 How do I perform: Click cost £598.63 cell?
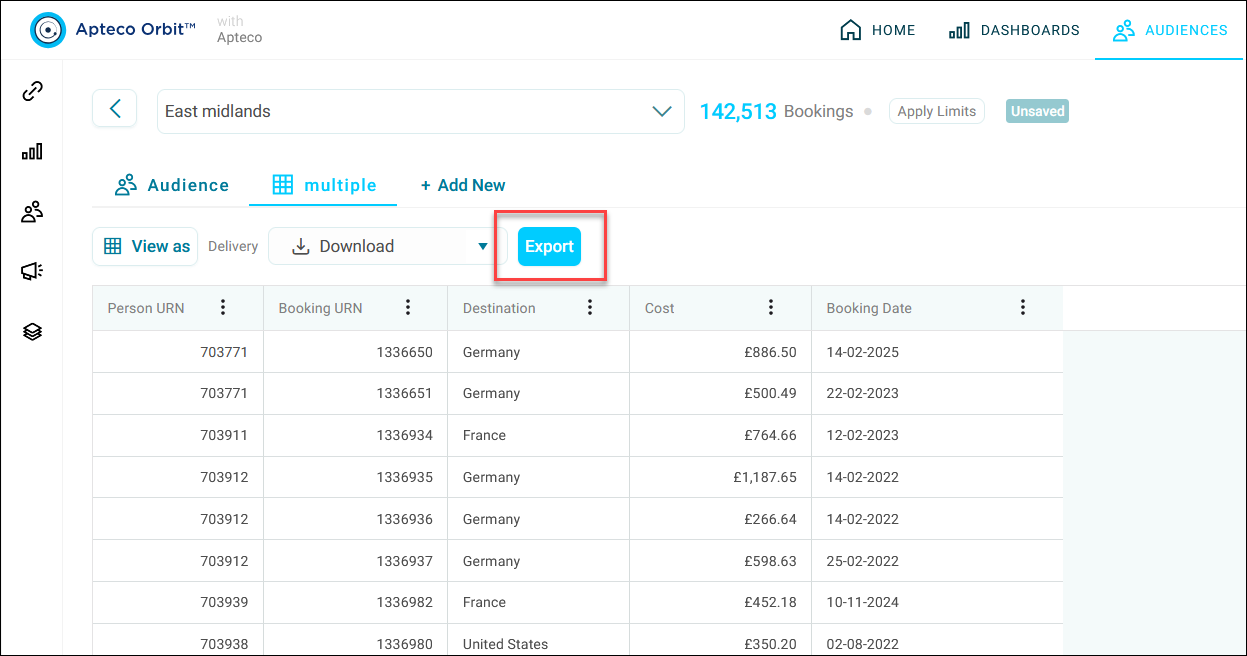tap(720, 561)
